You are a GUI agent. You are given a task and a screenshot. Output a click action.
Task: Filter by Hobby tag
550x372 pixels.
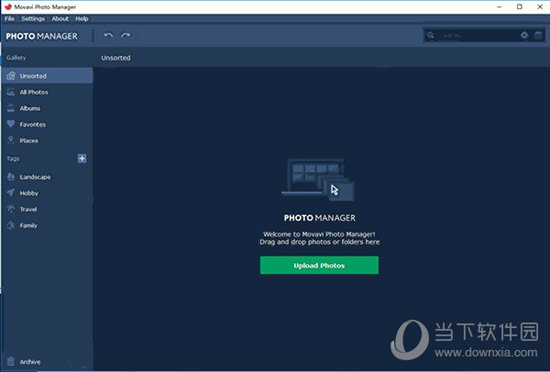coord(47,193)
